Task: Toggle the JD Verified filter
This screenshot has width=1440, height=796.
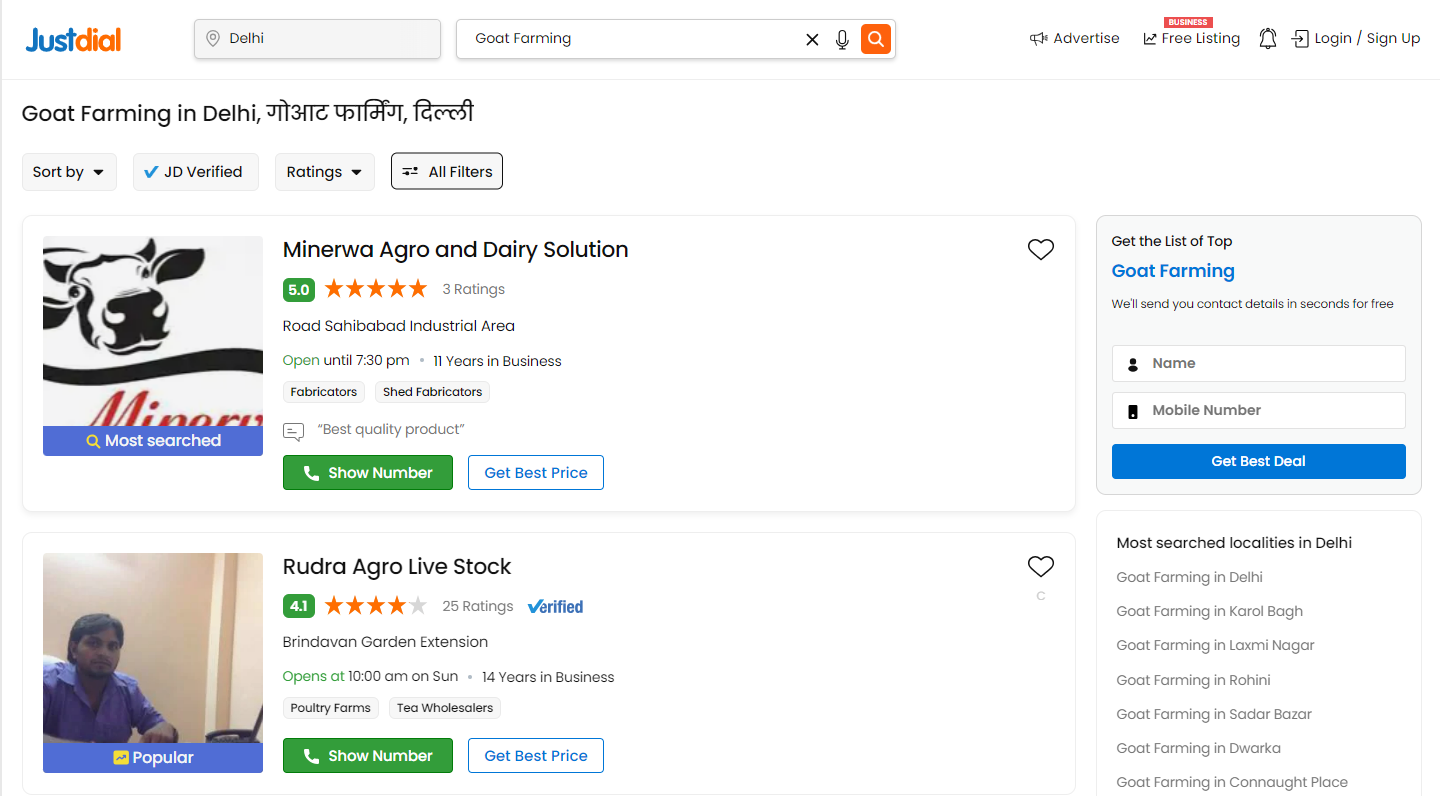Action: coord(195,172)
